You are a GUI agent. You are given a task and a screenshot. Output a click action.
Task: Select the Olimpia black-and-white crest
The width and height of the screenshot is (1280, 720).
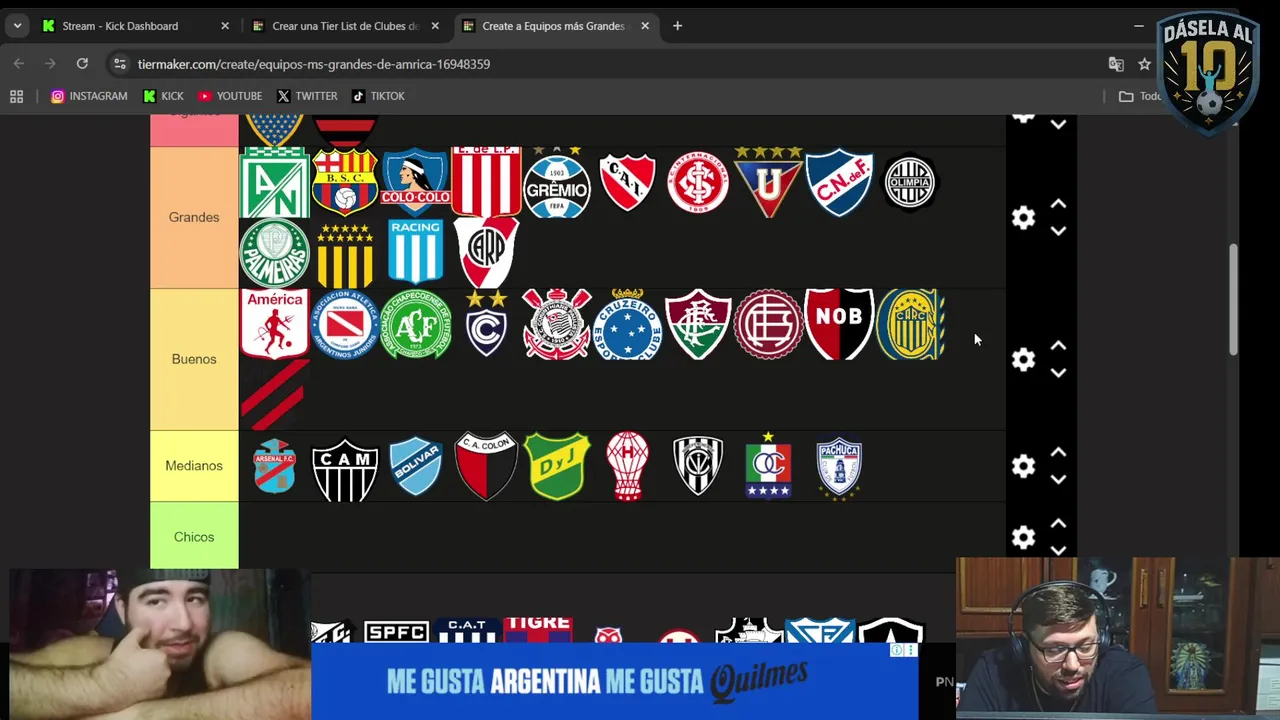(x=910, y=182)
